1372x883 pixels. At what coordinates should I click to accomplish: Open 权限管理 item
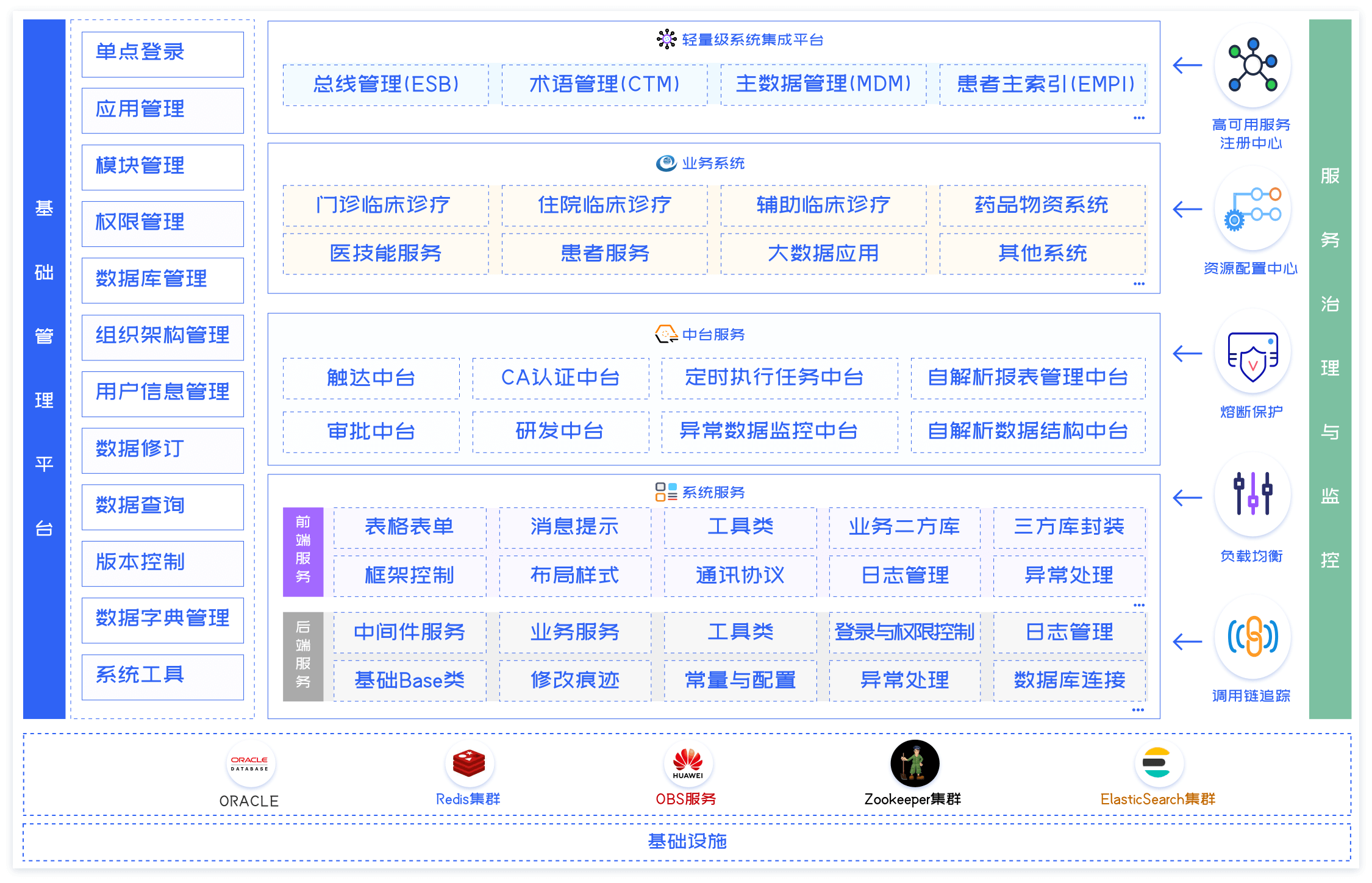pyautogui.click(x=163, y=224)
